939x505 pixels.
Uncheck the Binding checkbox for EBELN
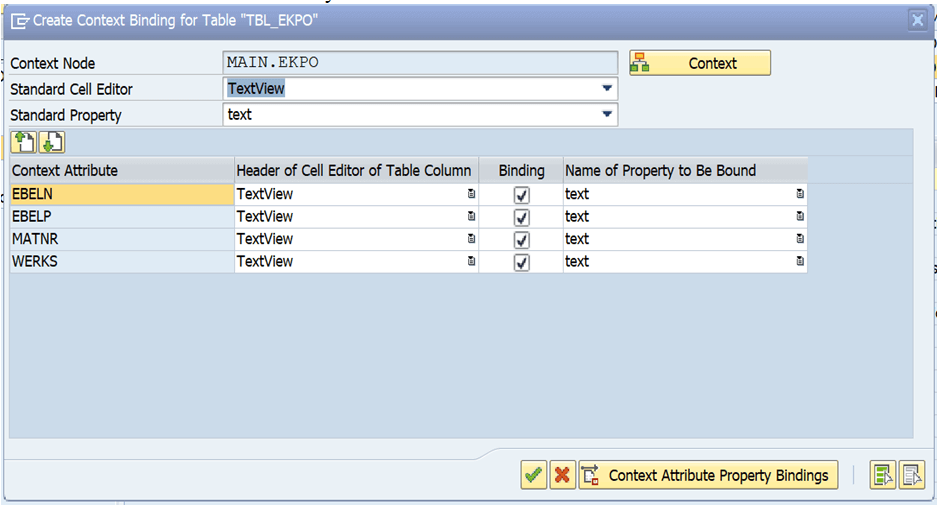pyautogui.click(x=522, y=195)
